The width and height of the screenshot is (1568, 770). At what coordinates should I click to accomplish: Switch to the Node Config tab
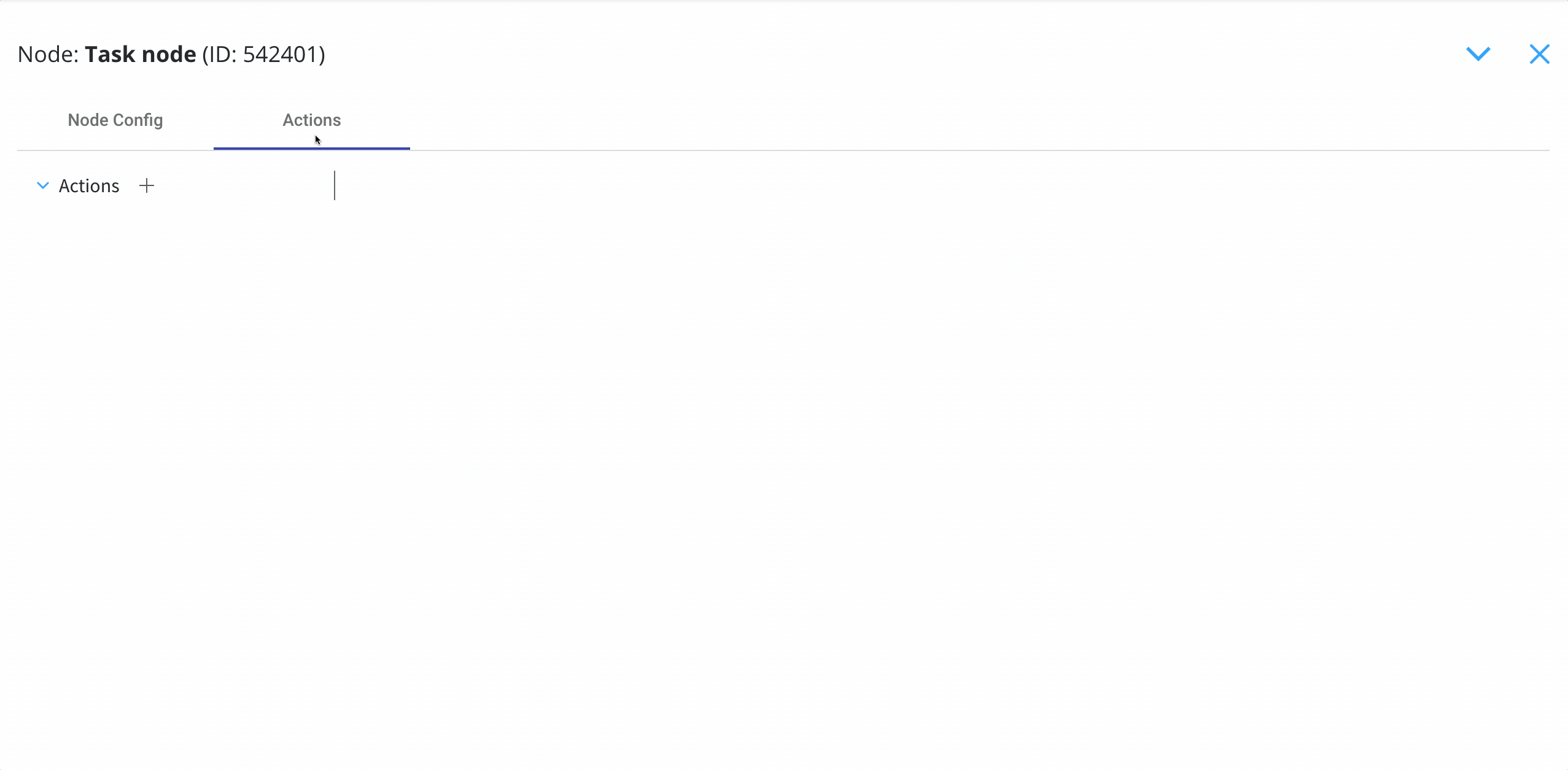(115, 120)
